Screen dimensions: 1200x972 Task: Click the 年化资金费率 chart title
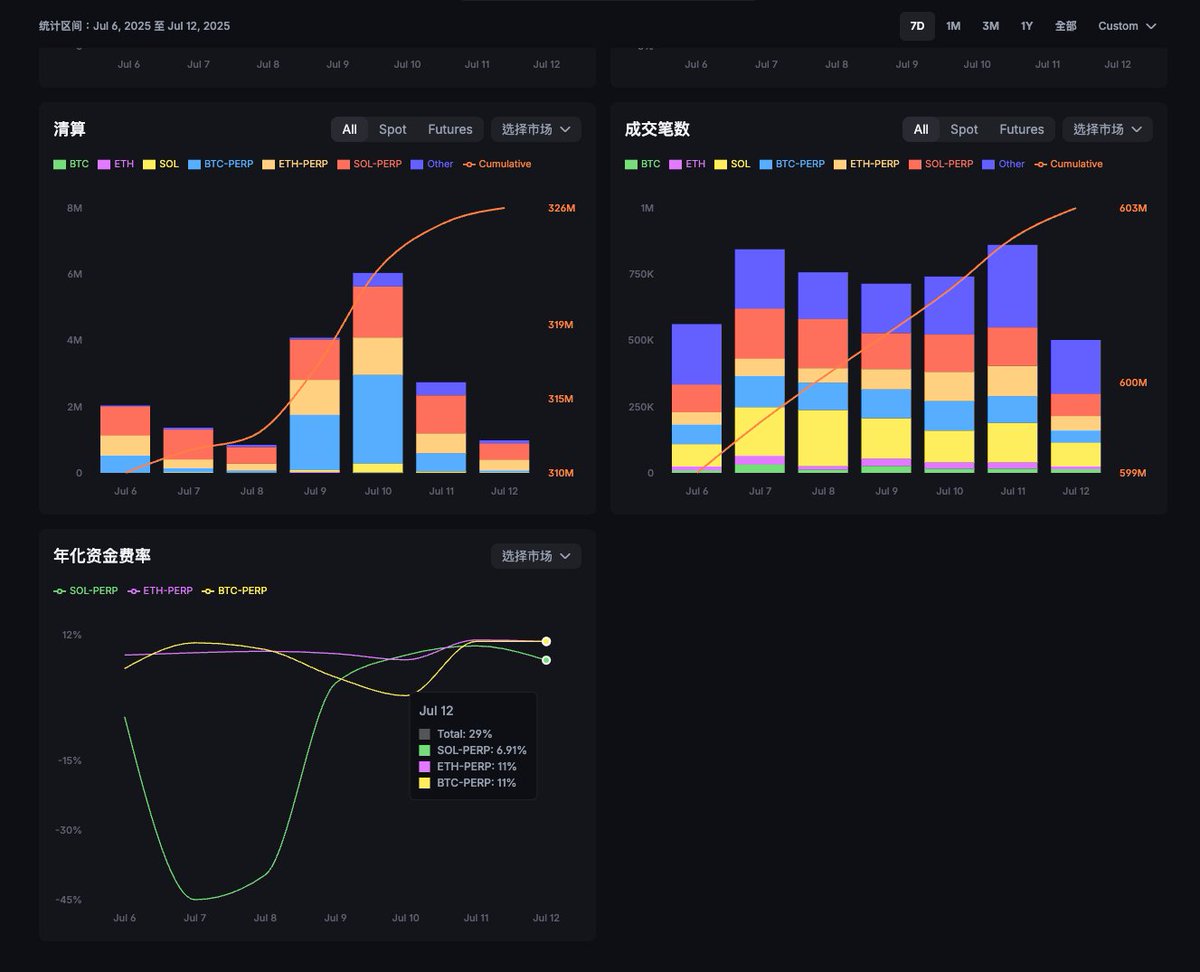(x=102, y=556)
